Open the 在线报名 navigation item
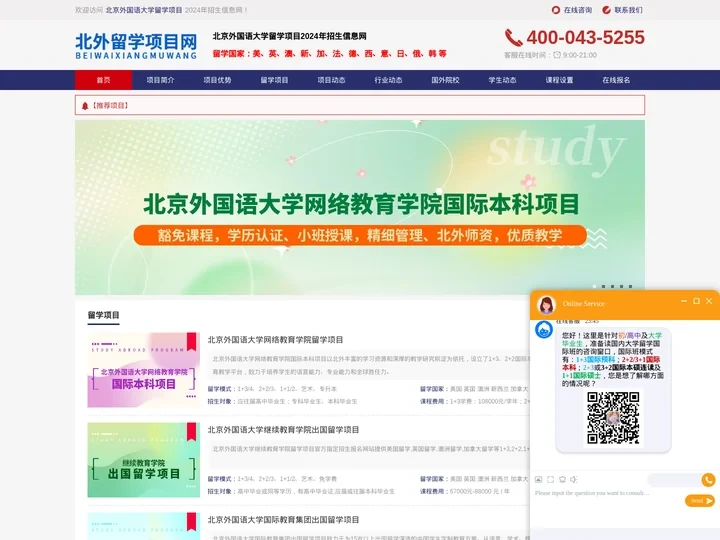The width and height of the screenshot is (720, 540). tap(616, 80)
